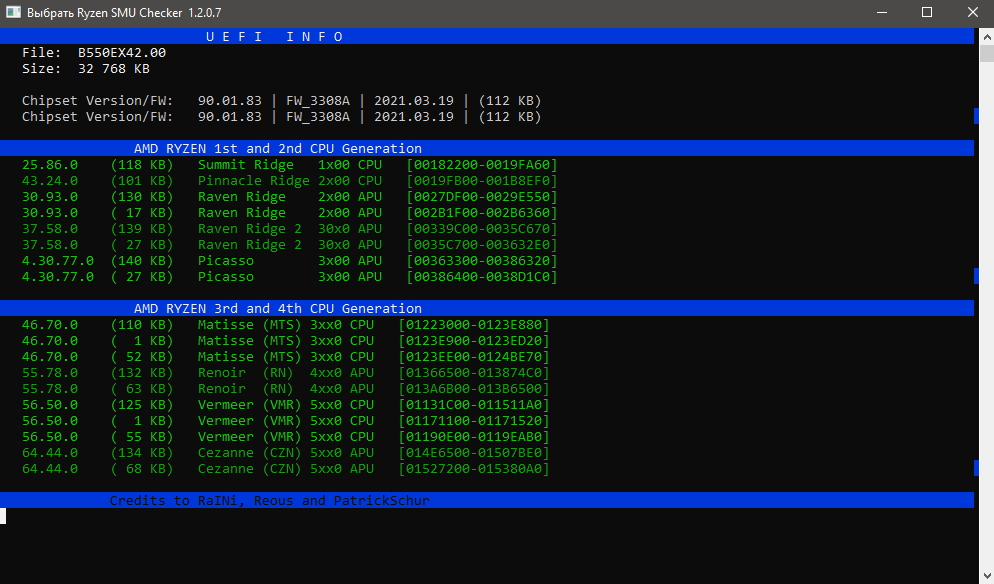Click address [00363300-00386320]
Viewport: 994px width, 584px height.
[482, 261]
